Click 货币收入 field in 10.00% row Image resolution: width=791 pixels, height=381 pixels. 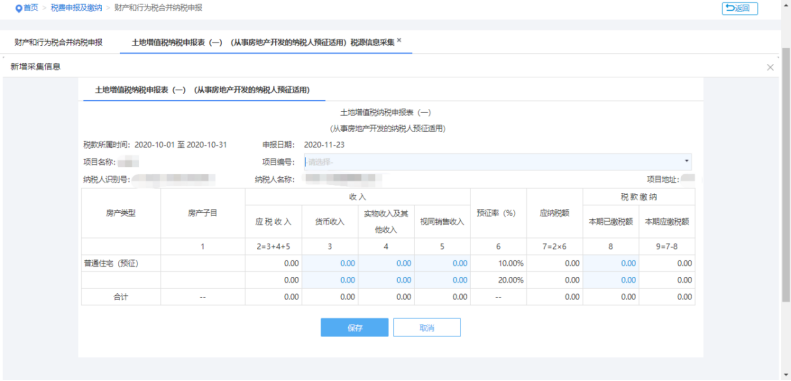pyautogui.click(x=330, y=263)
